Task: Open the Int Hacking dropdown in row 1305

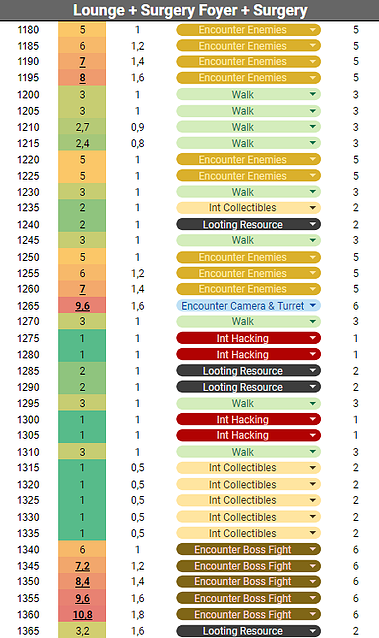Action: click(x=248, y=435)
